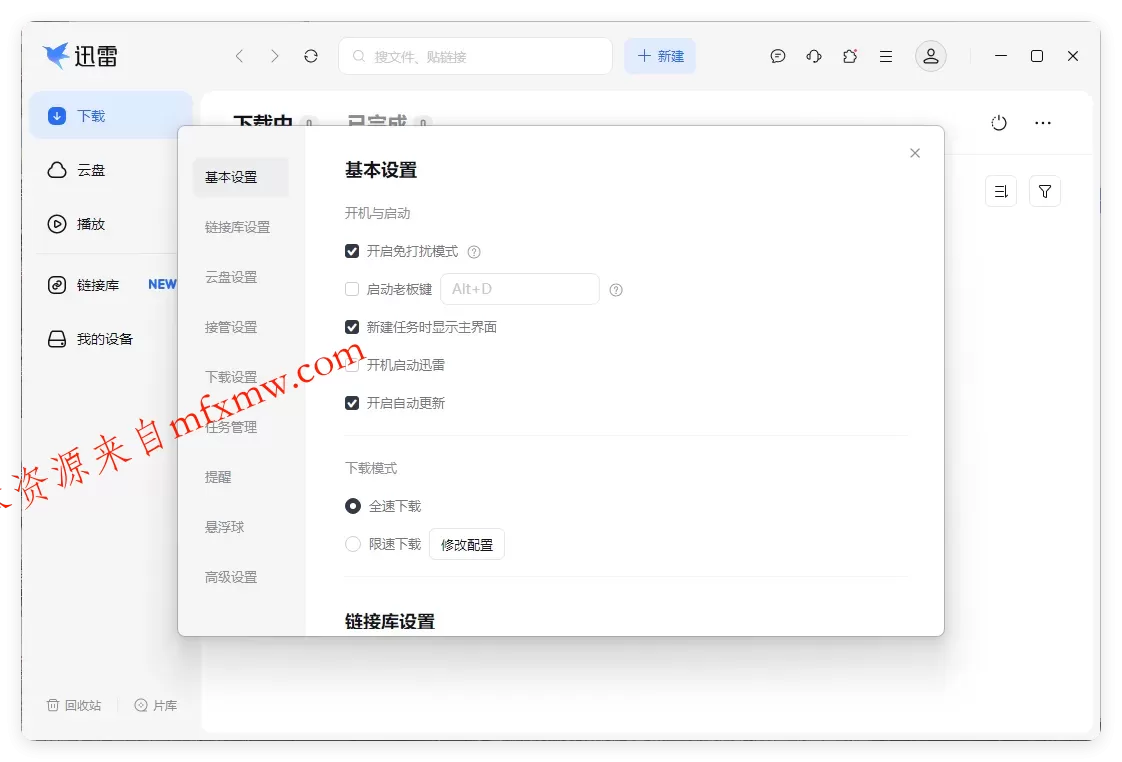Click the 搜文件、贴链接 search box
Screen dimensions: 1122x762
pos(475,56)
